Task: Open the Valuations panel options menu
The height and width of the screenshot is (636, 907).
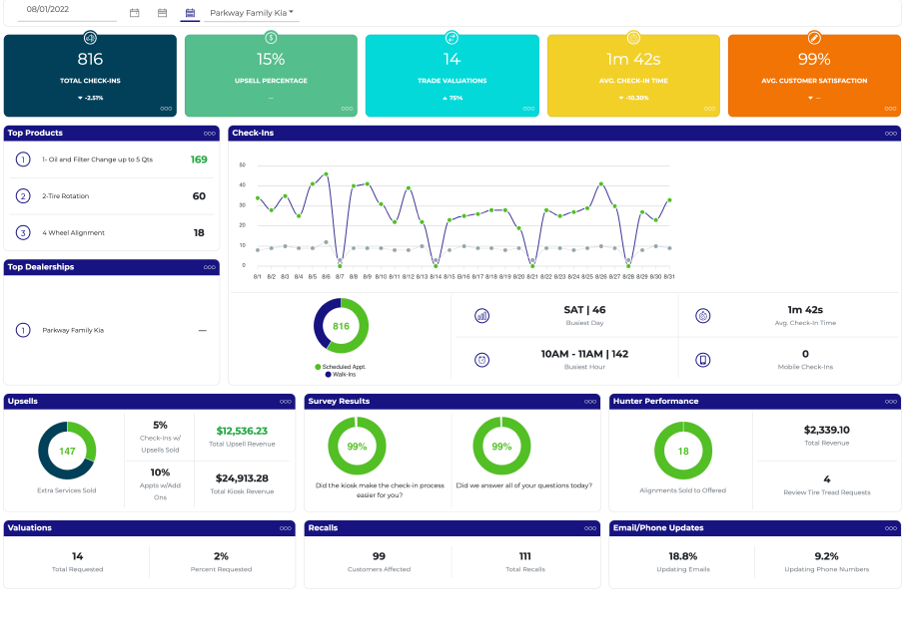Action: pyautogui.click(x=285, y=528)
